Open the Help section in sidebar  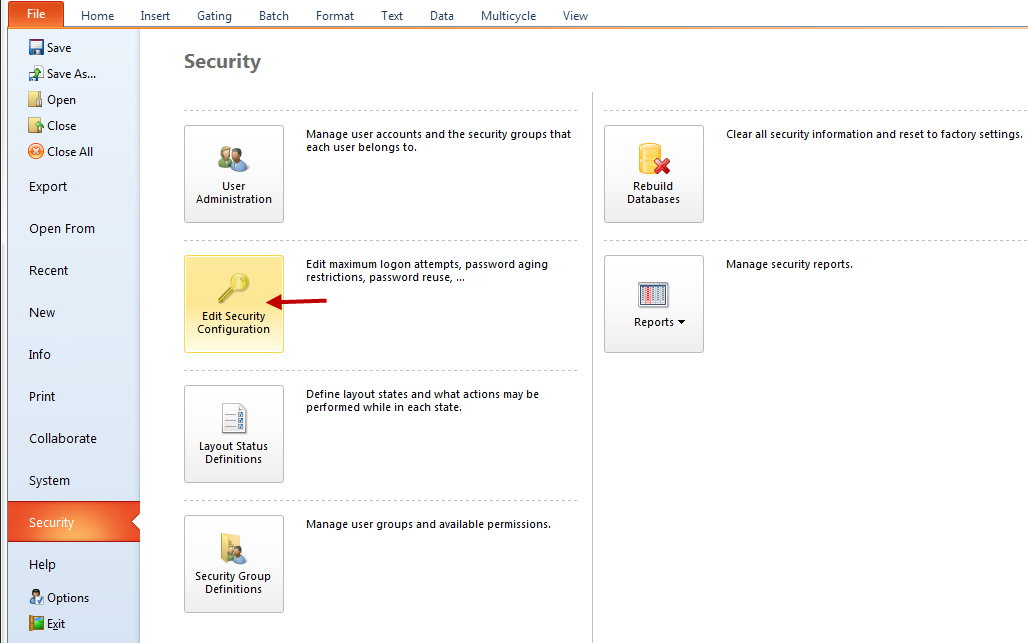pos(42,565)
